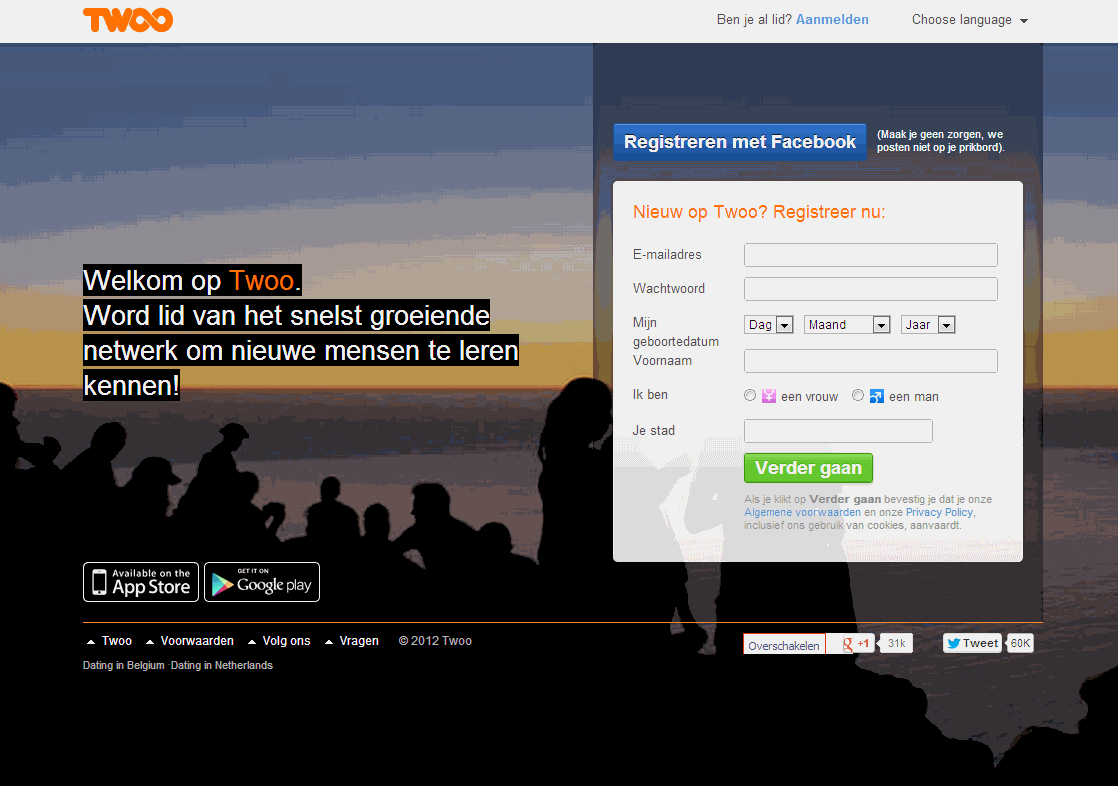The image size is (1118, 786).
Task: Open the Choose language menu
Action: coord(970,20)
